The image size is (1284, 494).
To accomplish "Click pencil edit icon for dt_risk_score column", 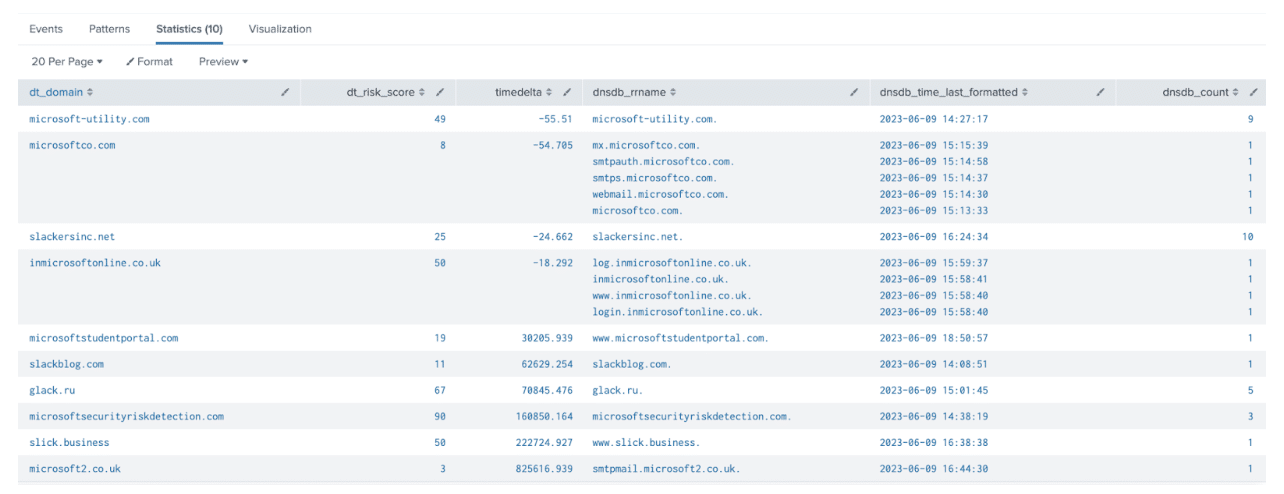I will click(x=441, y=92).
